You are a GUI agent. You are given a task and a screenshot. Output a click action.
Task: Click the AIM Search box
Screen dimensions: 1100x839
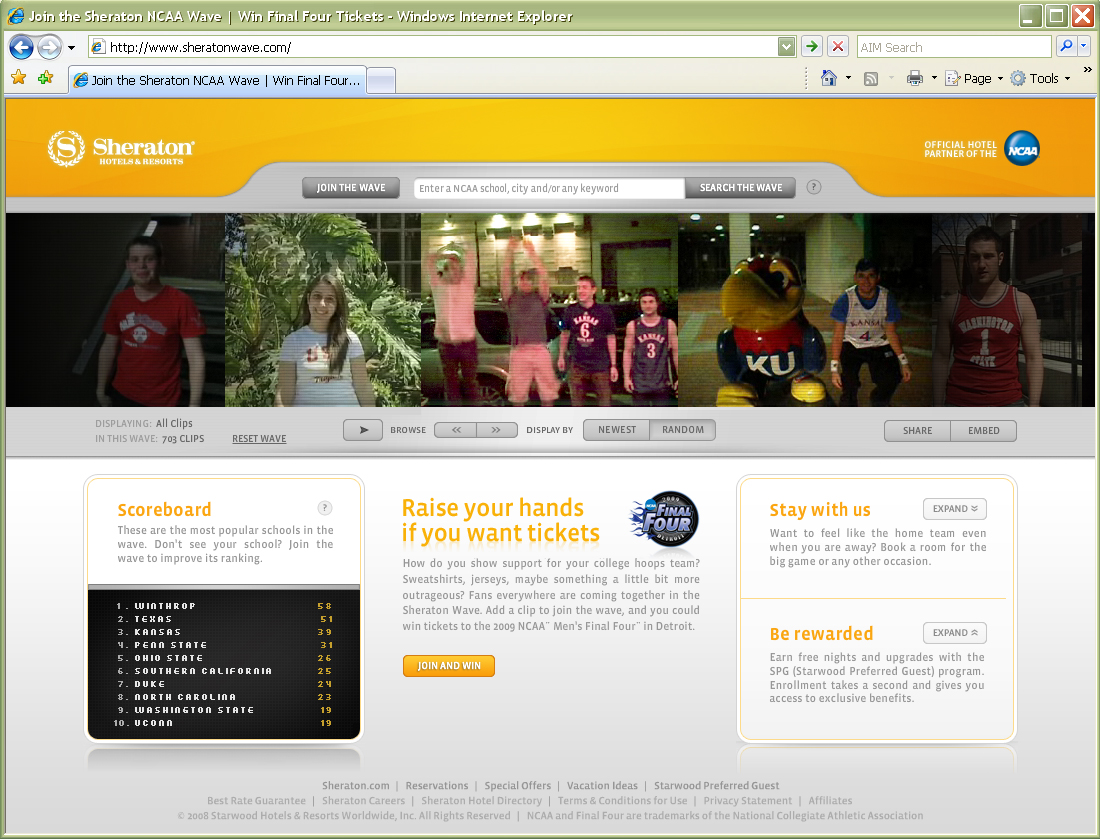pos(953,47)
